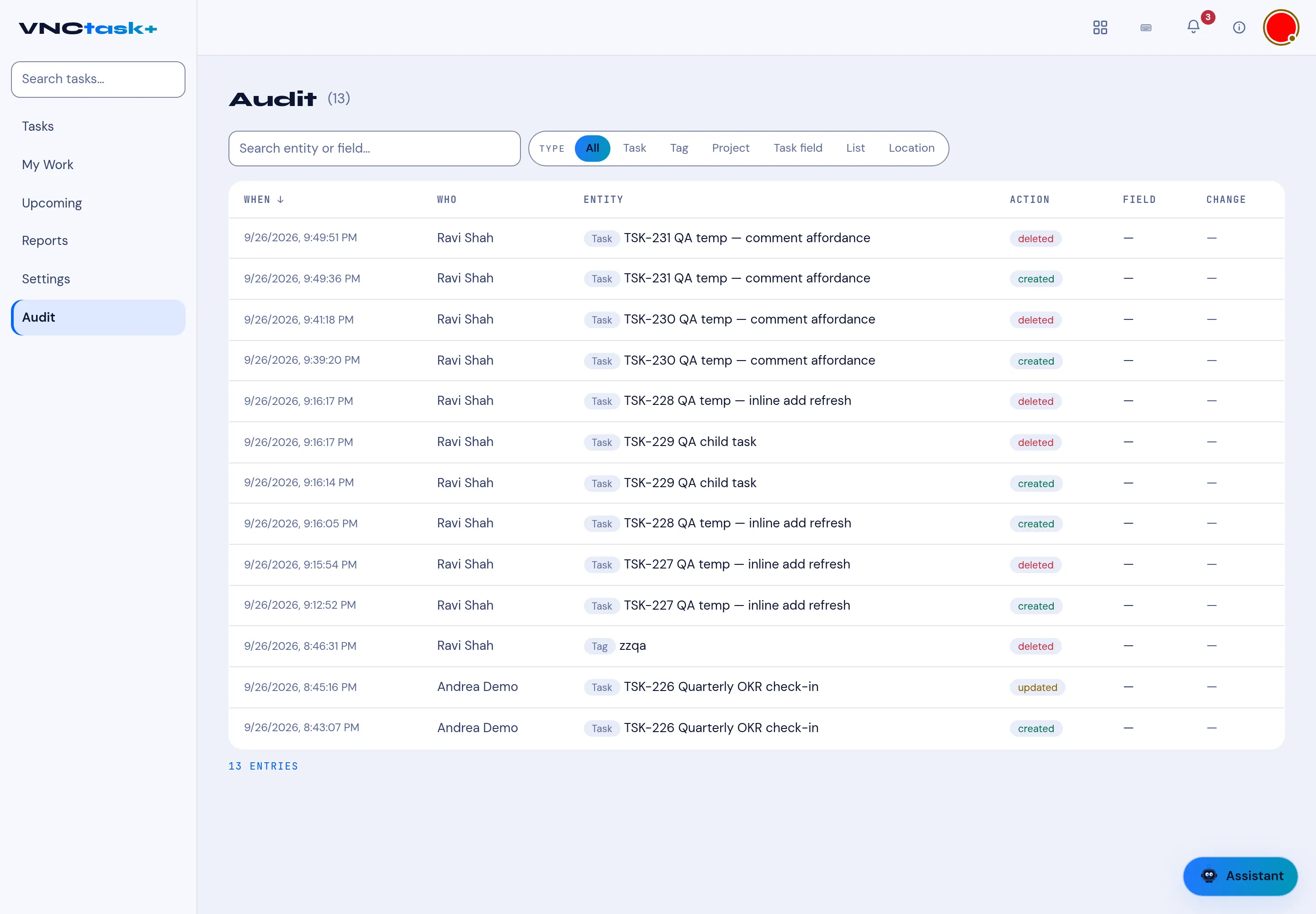The height and width of the screenshot is (914, 1316).
Task: Click created badge in 9:49:36 PM row
Action: tap(1035, 279)
